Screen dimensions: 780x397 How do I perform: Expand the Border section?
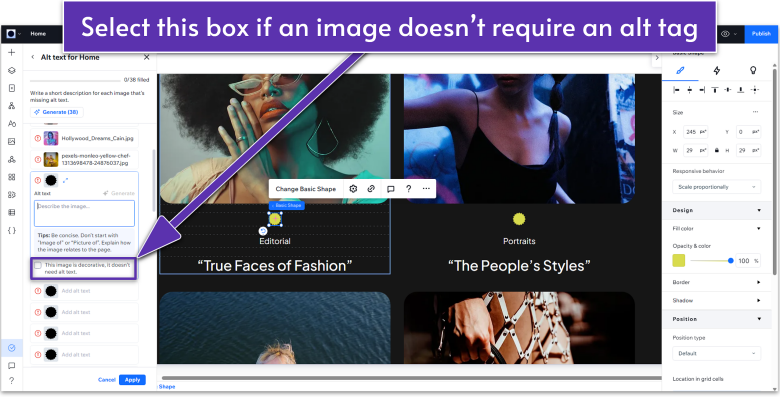759,283
